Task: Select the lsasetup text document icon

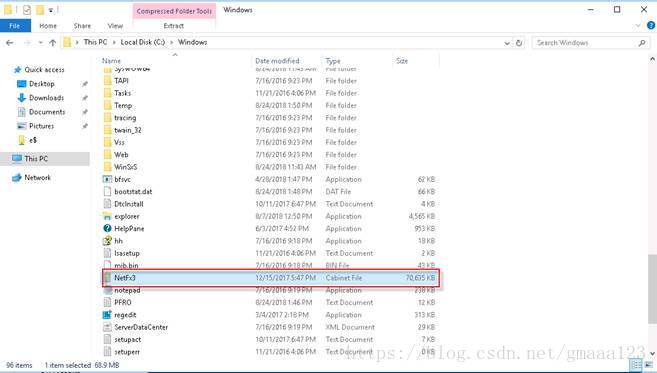Action: [108, 253]
